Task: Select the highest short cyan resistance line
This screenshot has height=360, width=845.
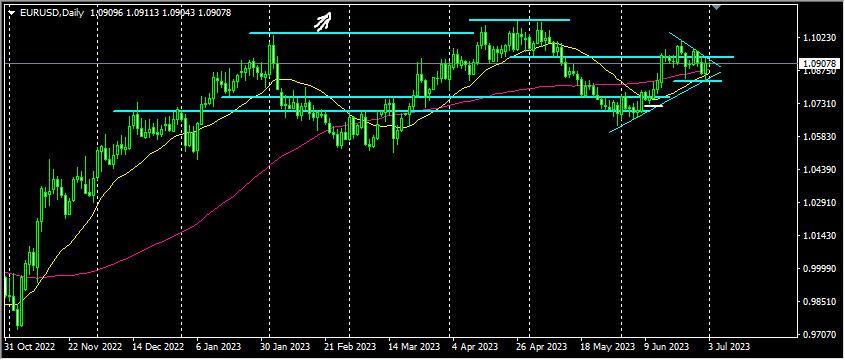Action: pos(519,20)
